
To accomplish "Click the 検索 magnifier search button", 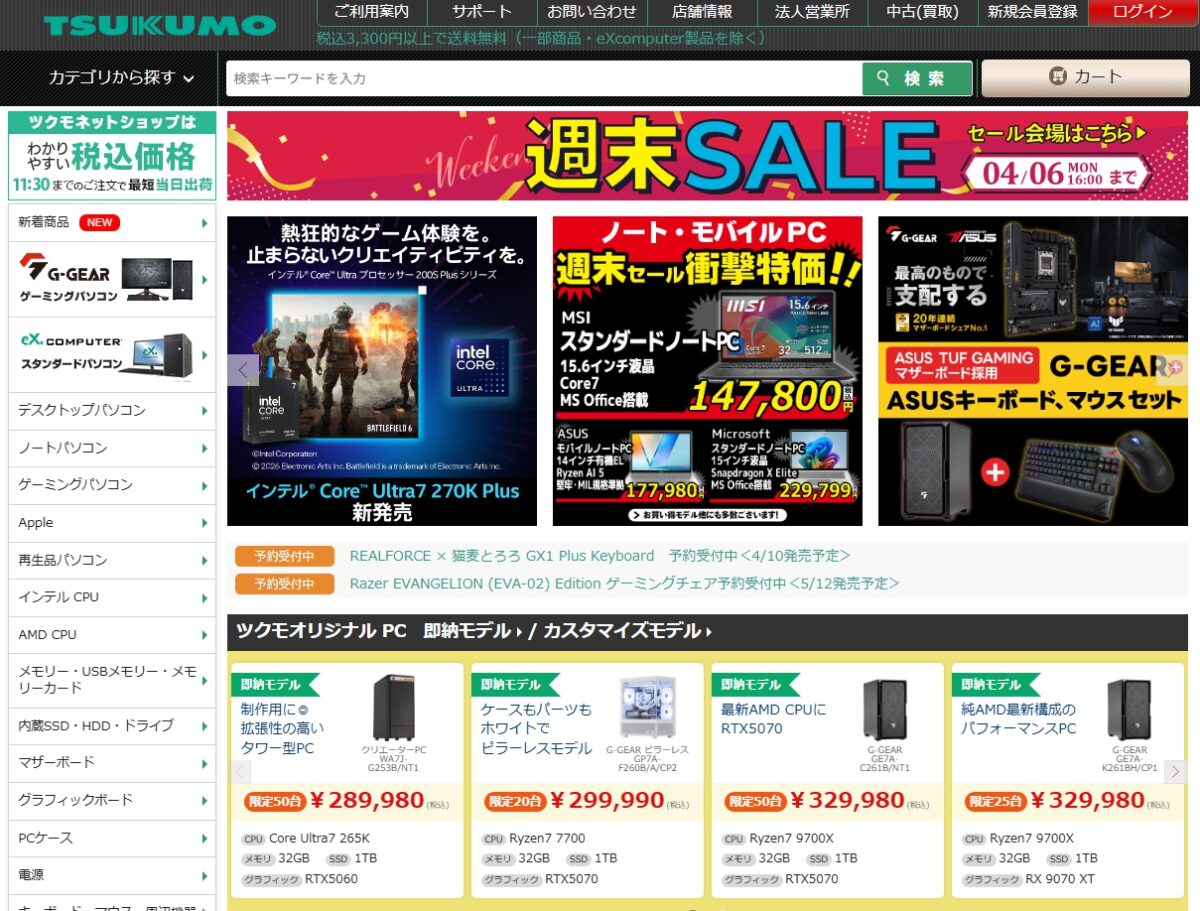I will tap(916, 78).
